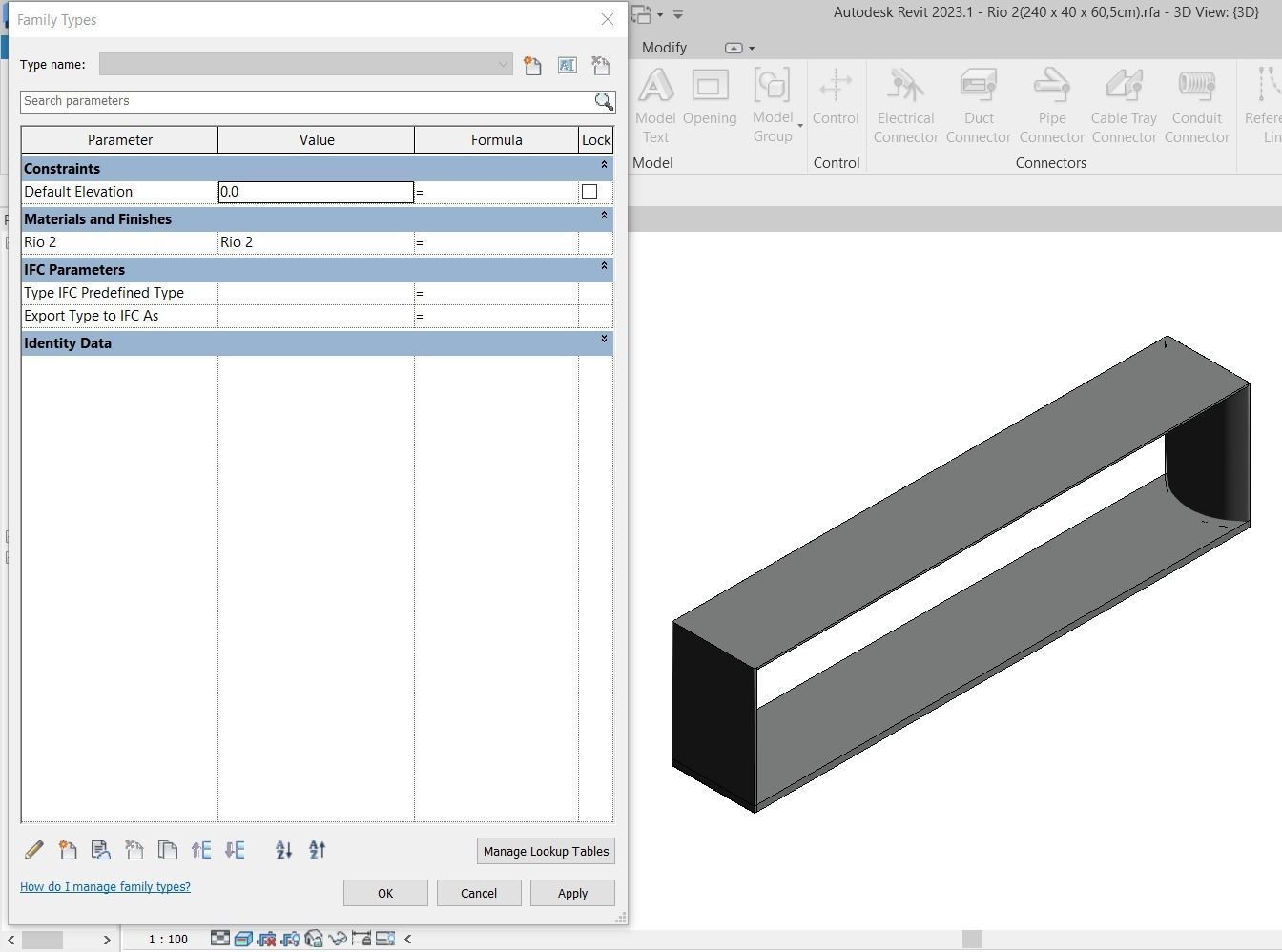Click the Type IFC Predefined Type value cell

tap(316, 293)
